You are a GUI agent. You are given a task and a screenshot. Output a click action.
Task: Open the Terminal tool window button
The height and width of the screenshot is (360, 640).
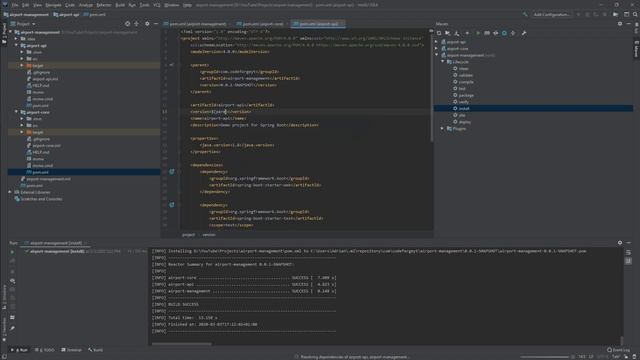[71, 350]
